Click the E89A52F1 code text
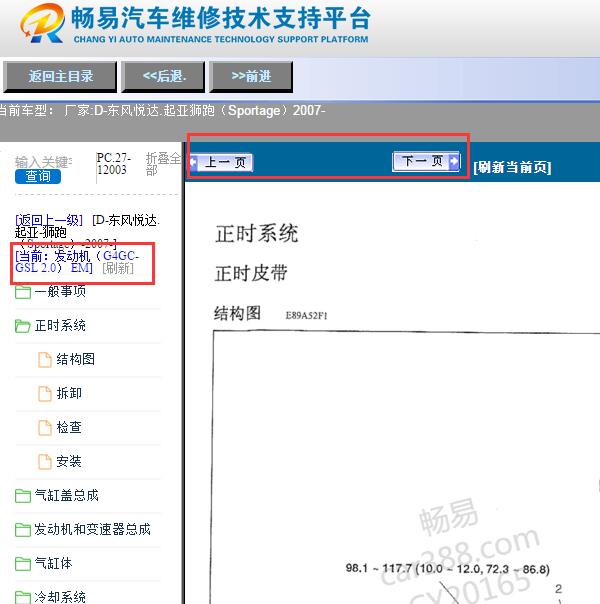The width and height of the screenshot is (600, 604). coord(307,316)
